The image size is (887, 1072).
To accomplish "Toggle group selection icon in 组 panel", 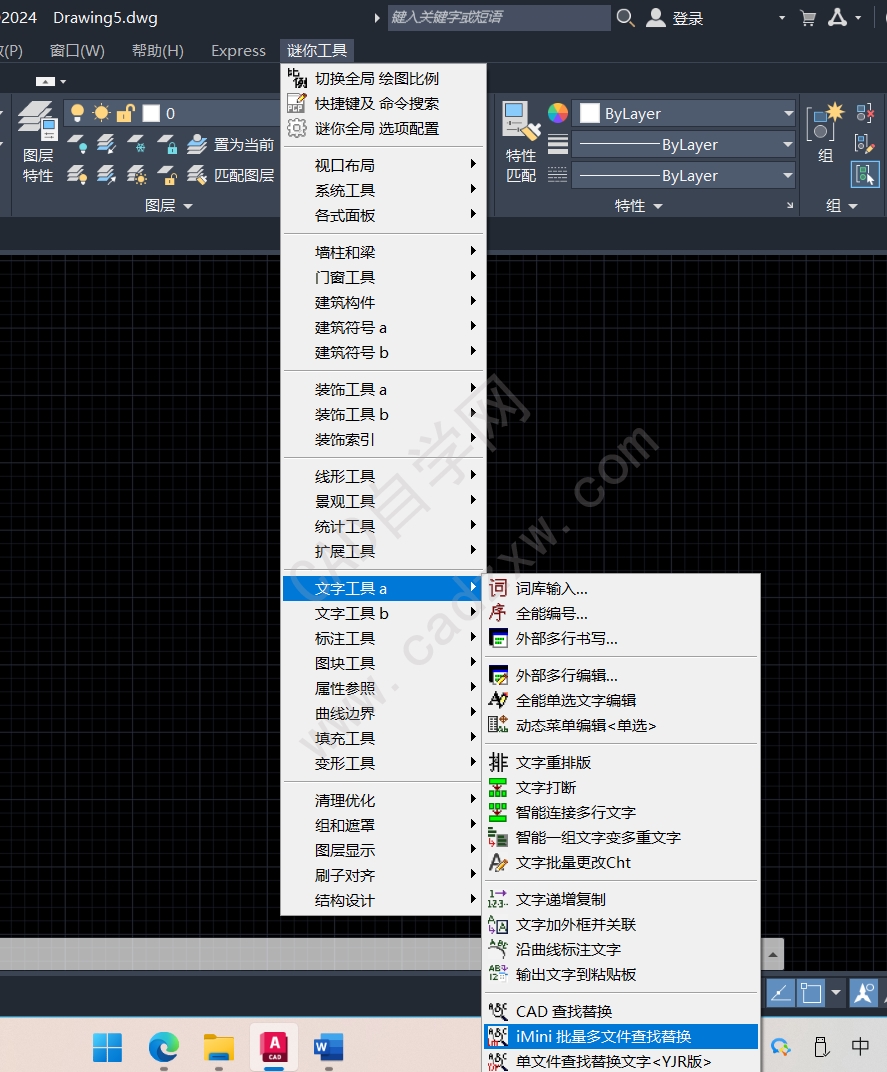I will (864, 174).
